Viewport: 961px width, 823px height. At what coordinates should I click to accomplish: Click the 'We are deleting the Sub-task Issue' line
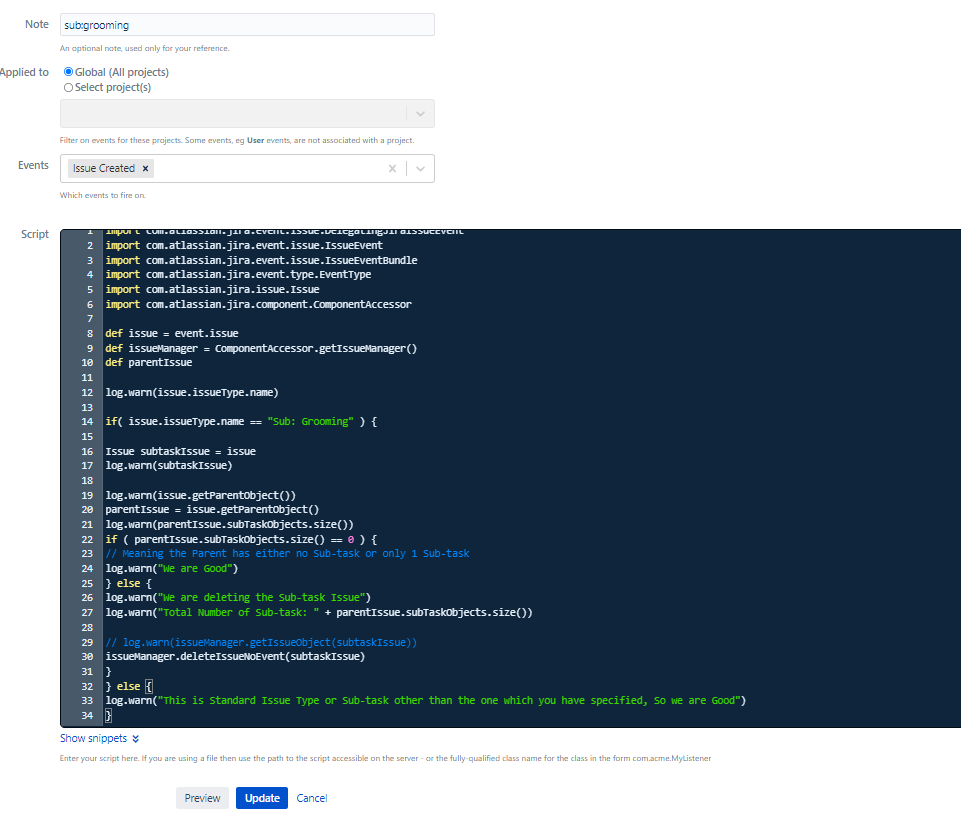pyautogui.click(x=238, y=597)
